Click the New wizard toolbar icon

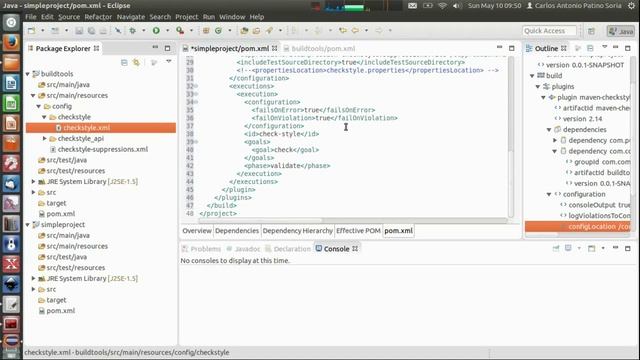click(31, 31)
